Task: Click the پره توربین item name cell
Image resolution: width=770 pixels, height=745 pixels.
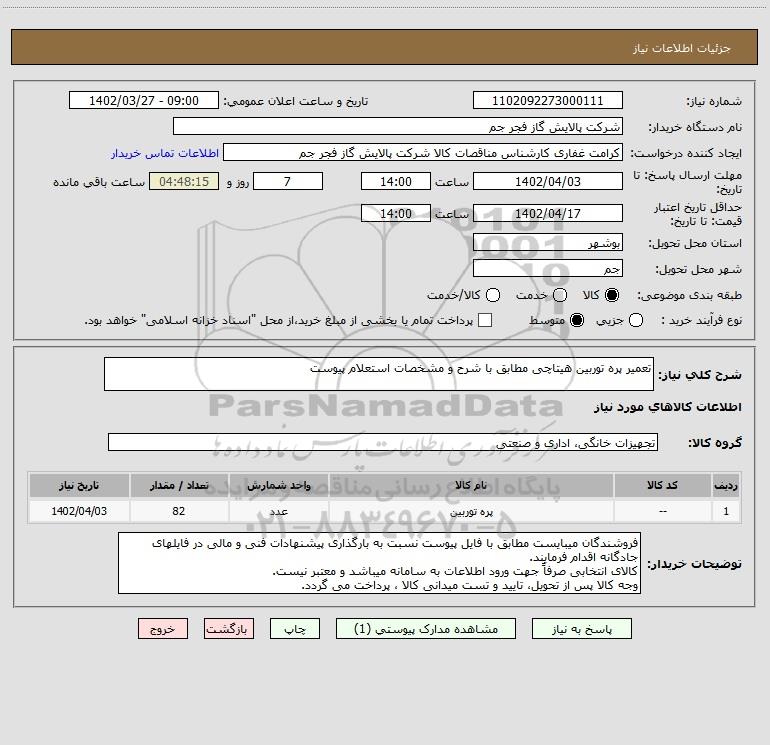Action: (x=471, y=512)
